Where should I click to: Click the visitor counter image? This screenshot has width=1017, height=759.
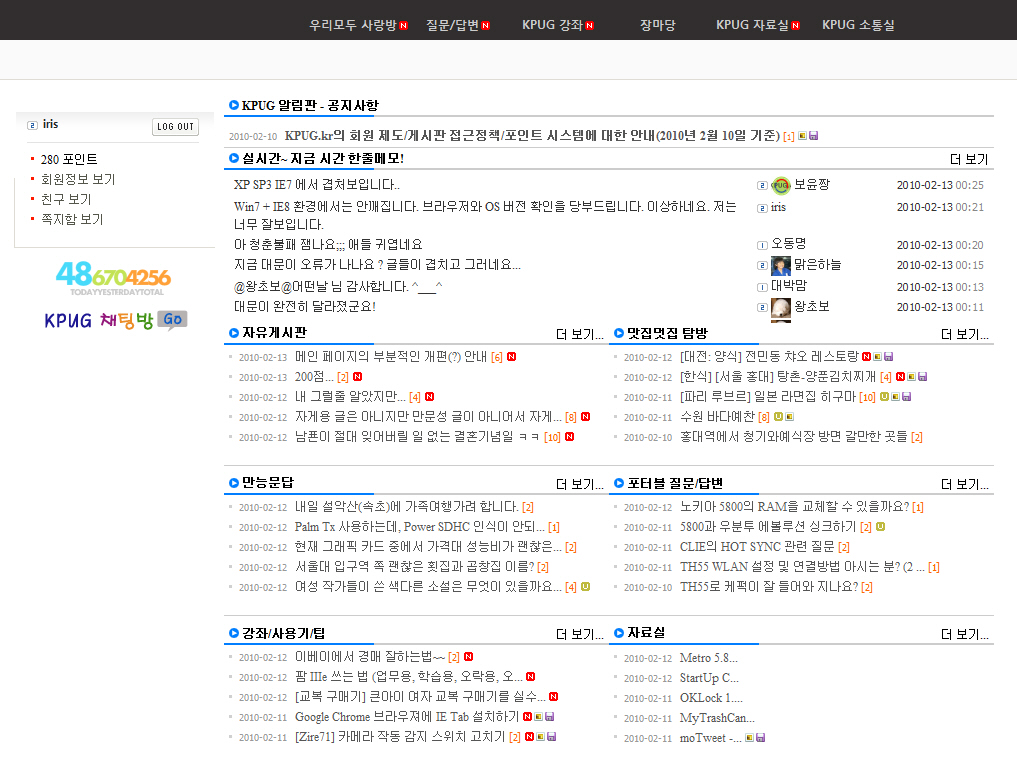pos(114,278)
